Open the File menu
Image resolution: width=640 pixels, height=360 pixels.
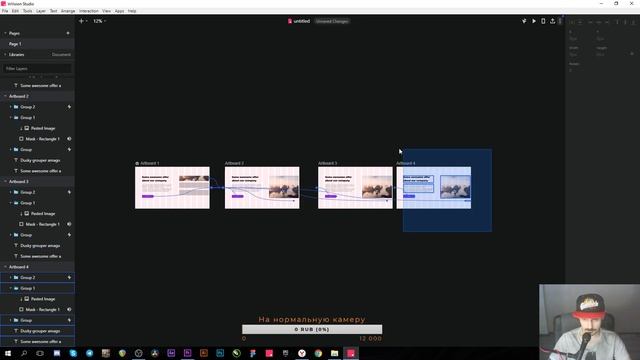point(5,11)
